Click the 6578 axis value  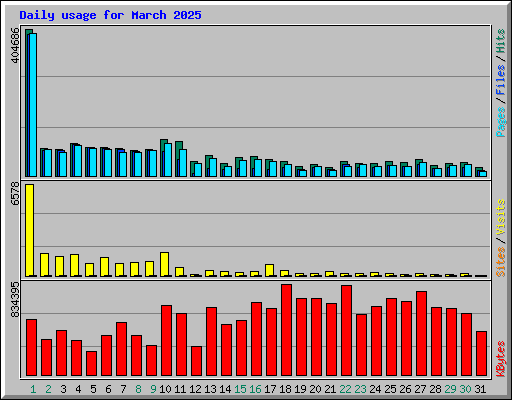pos(15,193)
